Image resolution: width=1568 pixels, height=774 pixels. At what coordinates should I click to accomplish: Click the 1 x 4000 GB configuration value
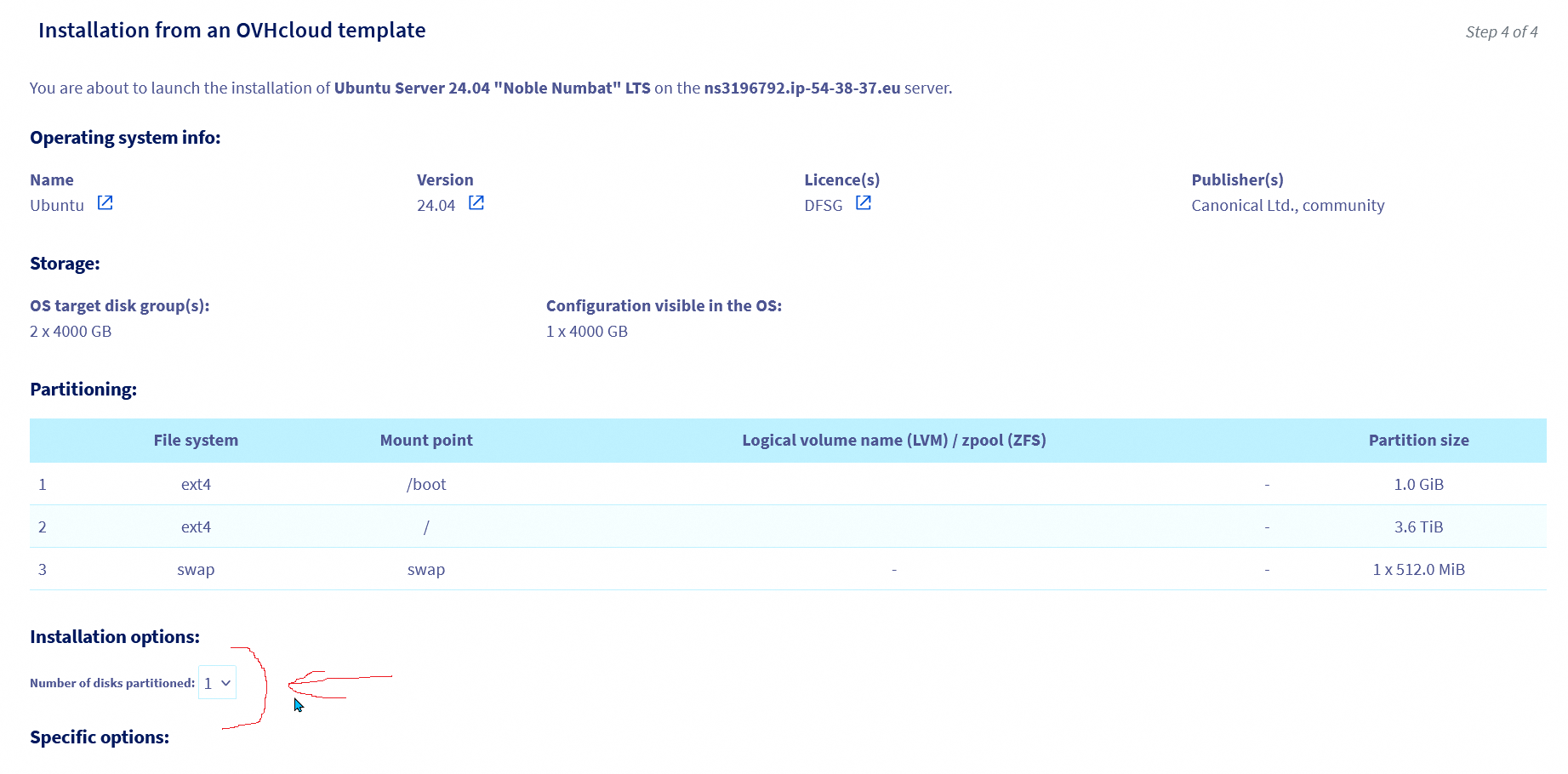[x=587, y=332]
